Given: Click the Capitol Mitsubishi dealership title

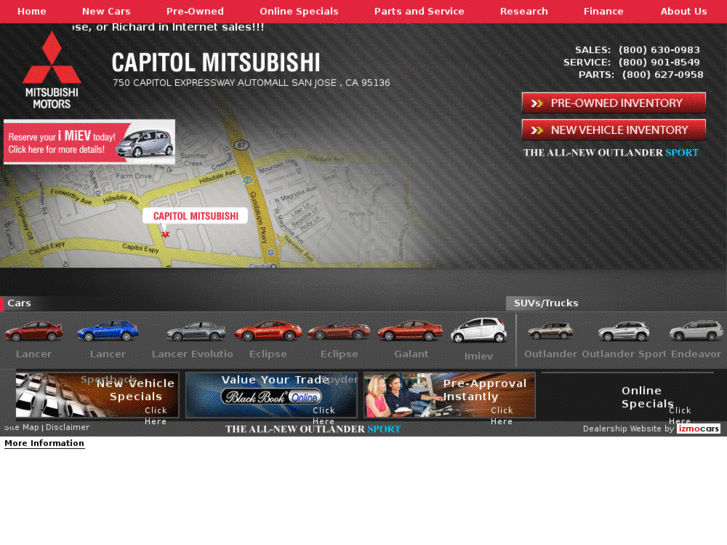Looking at the screenshot, I should 216,62.
